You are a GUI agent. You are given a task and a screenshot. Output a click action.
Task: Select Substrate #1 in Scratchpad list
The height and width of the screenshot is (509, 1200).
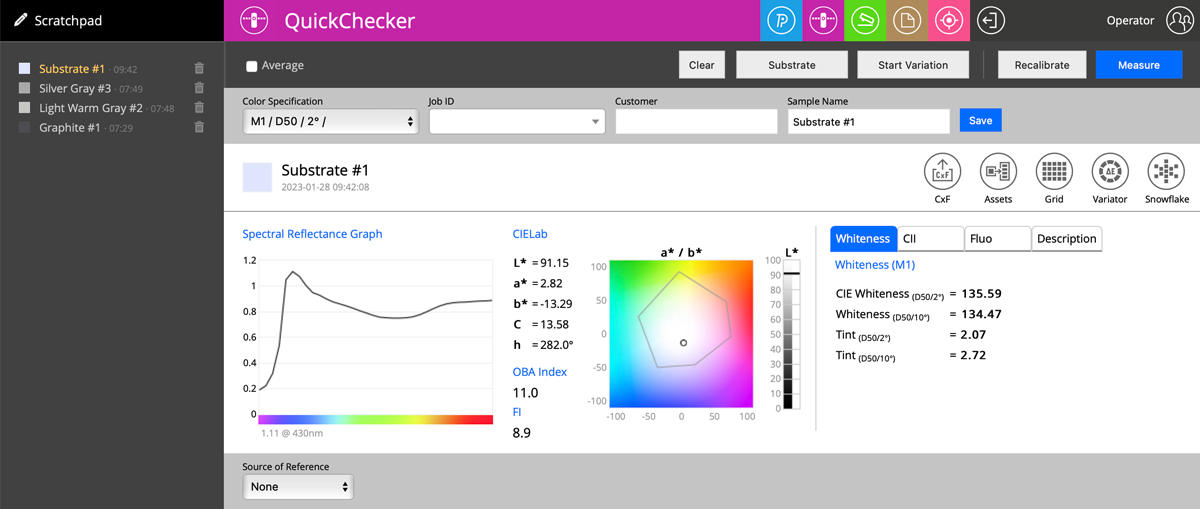point(72,69)
